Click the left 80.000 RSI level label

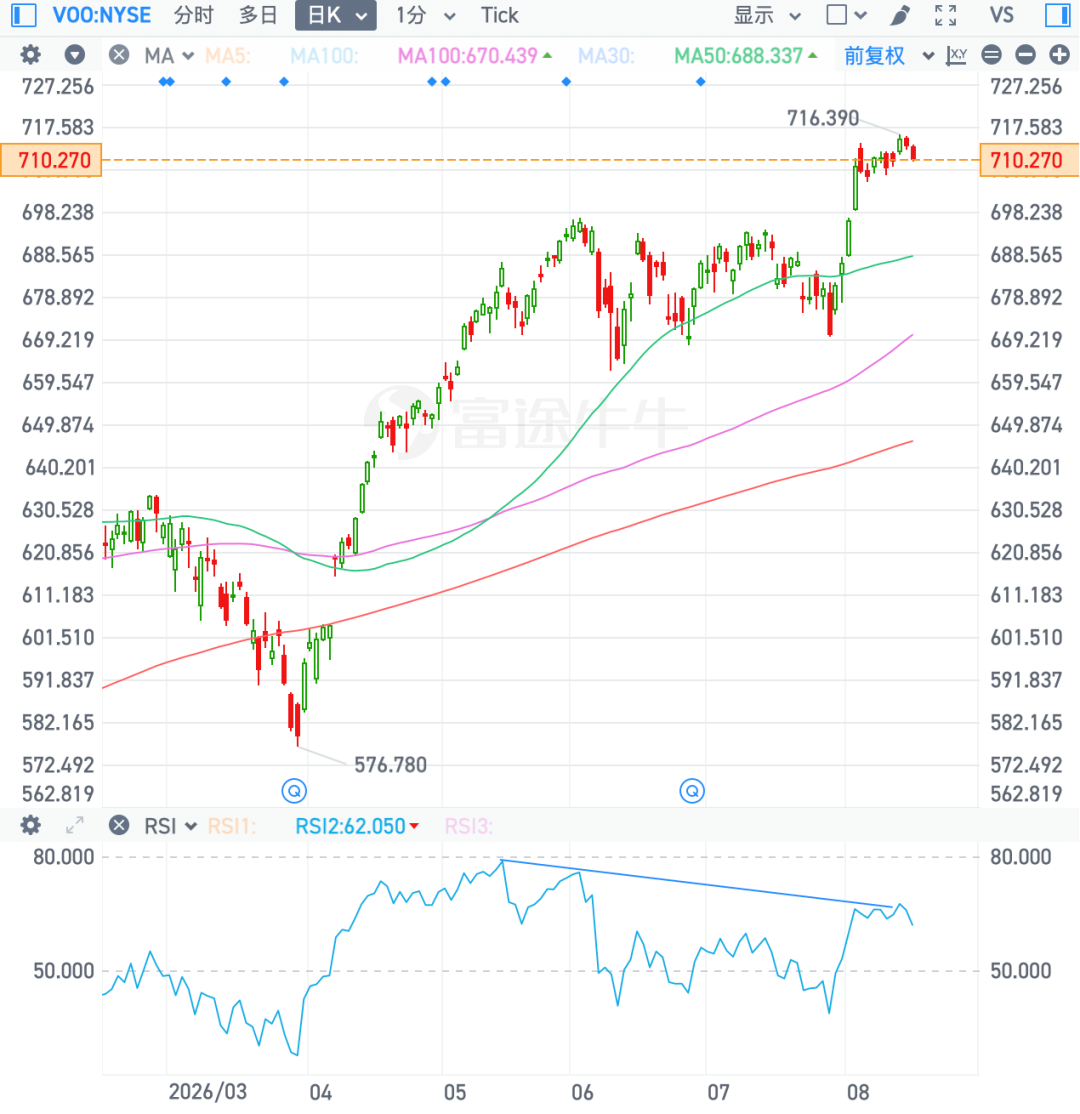pos(63,857)
